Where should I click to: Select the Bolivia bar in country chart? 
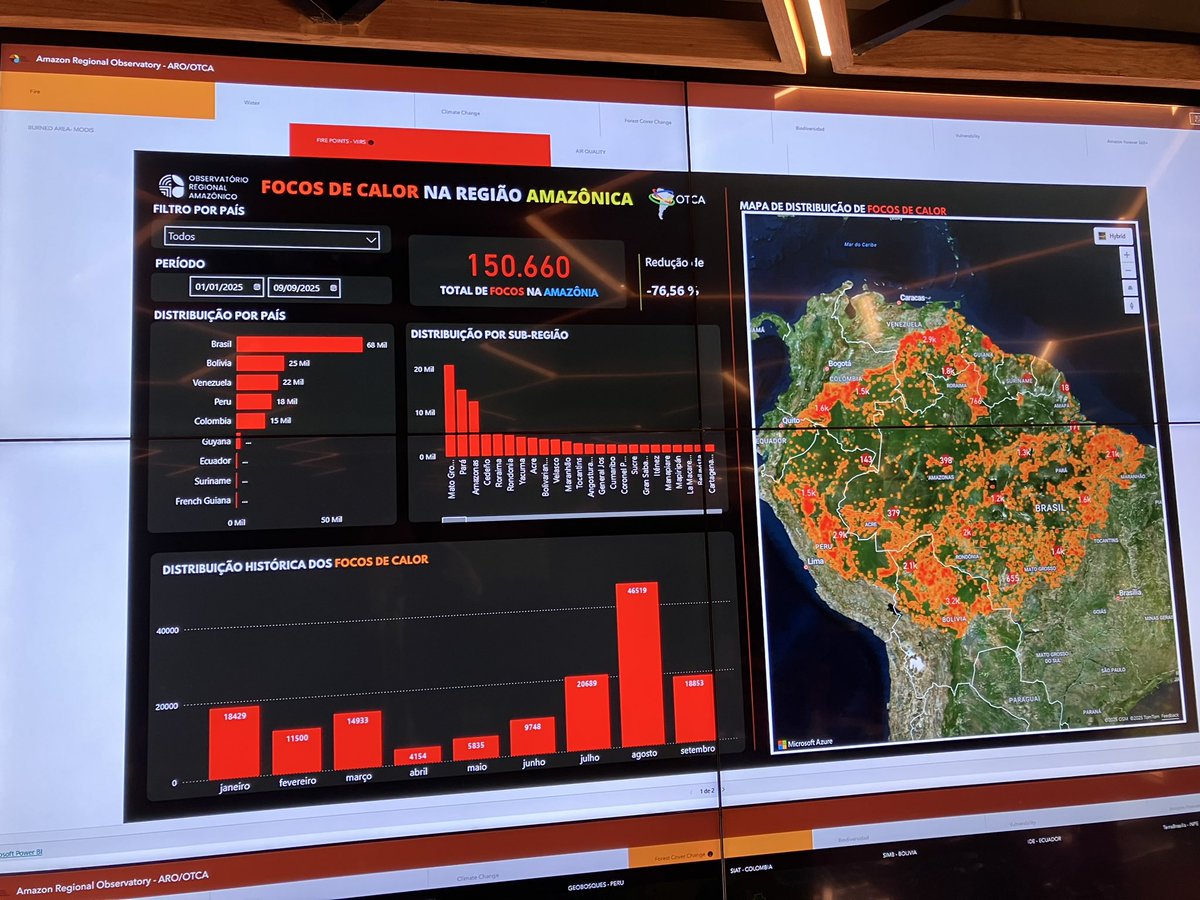tap(260, 363)
